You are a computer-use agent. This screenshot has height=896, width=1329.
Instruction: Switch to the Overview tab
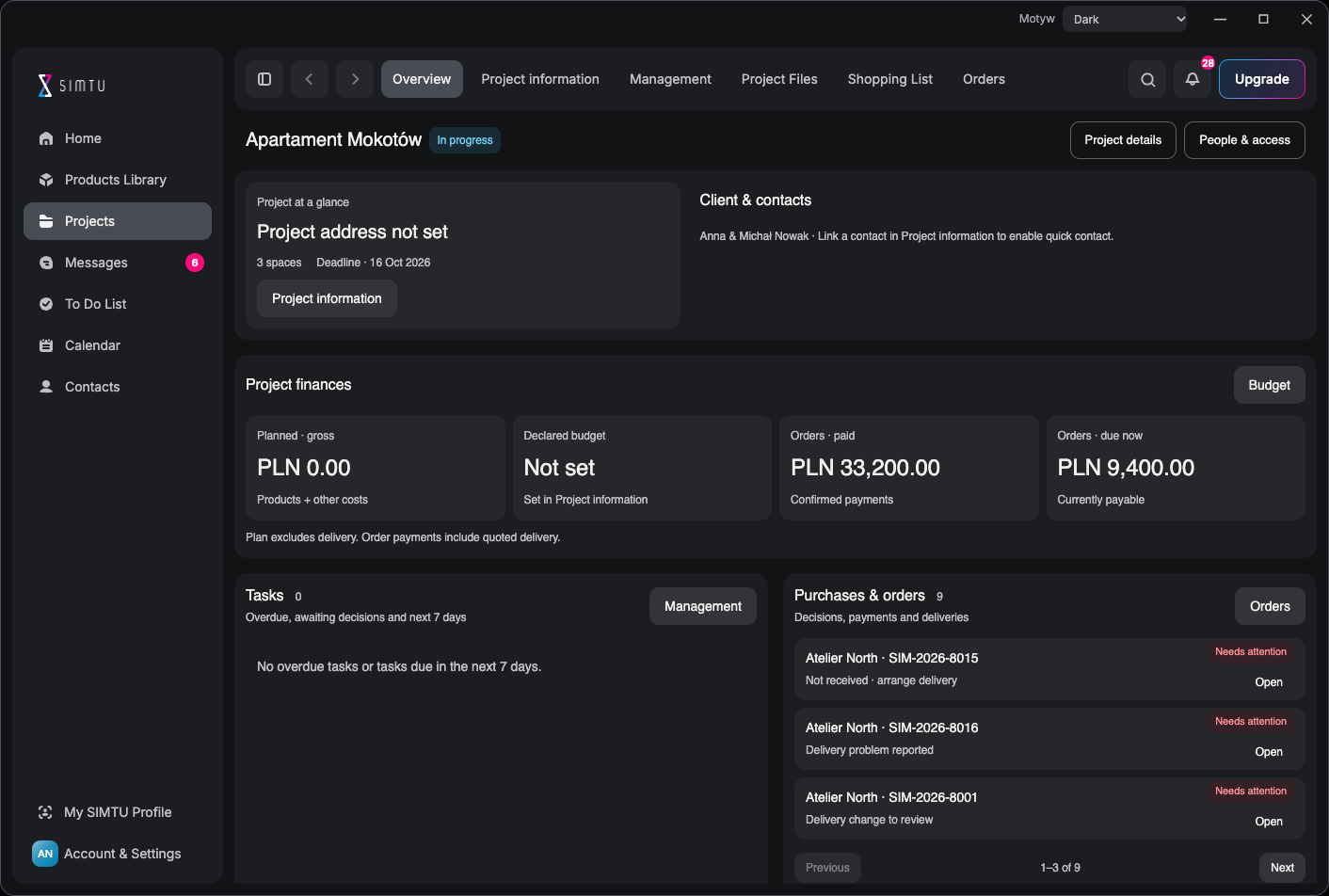point(422,79)
